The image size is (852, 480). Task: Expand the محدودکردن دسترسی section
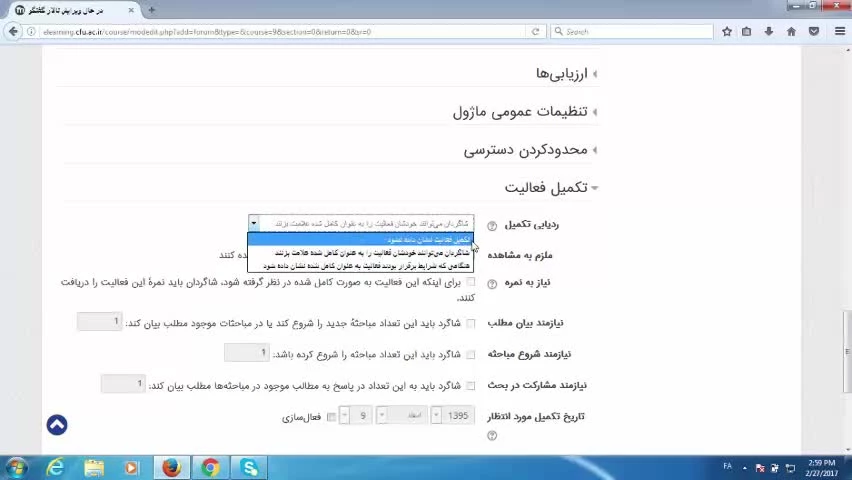click(x=530, y=150)
